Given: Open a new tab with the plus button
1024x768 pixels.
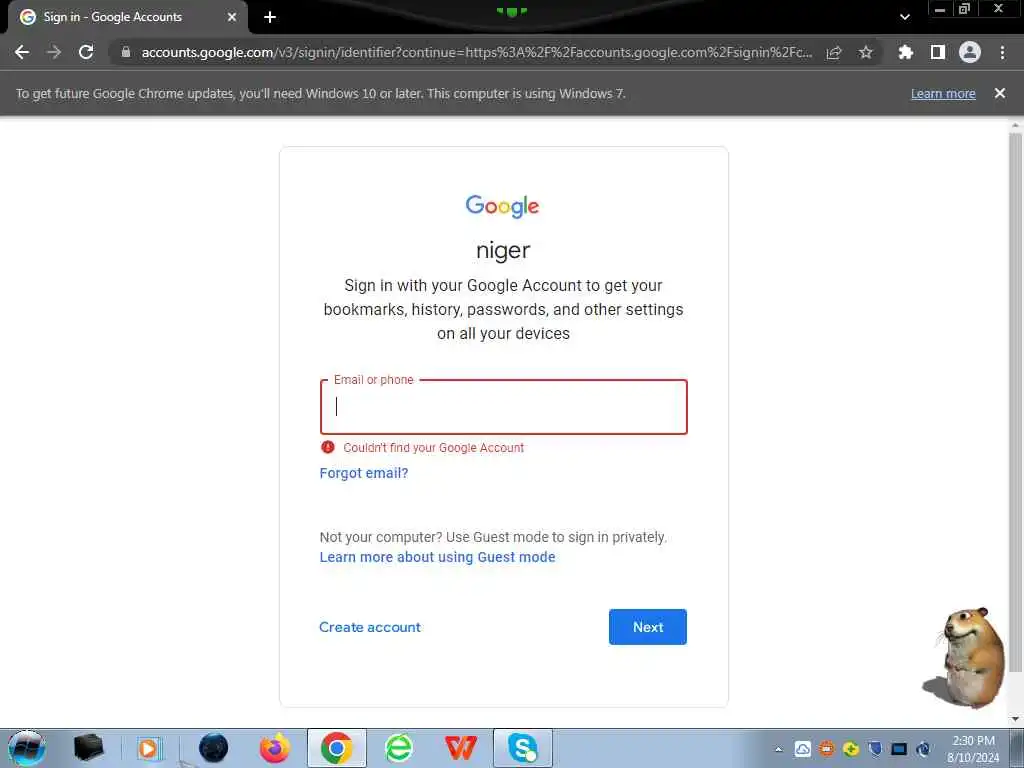Looking at the screenshot, I should pos(270,17).
